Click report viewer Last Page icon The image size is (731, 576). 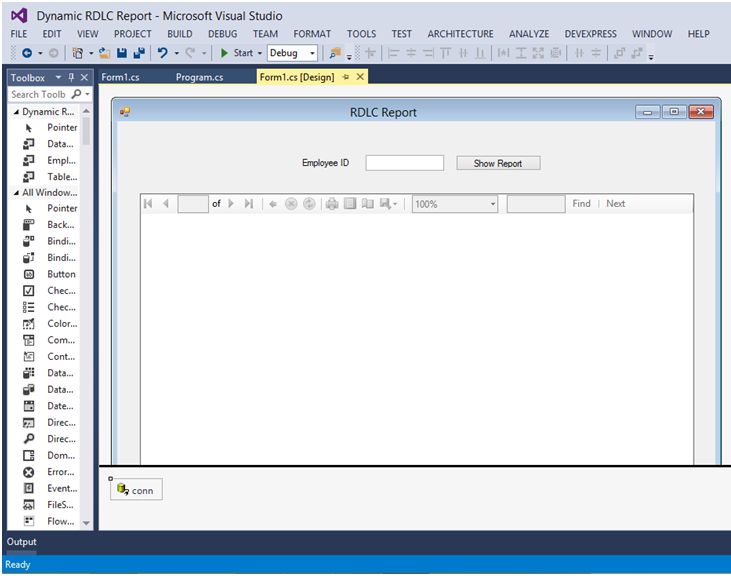coord(248,204)
